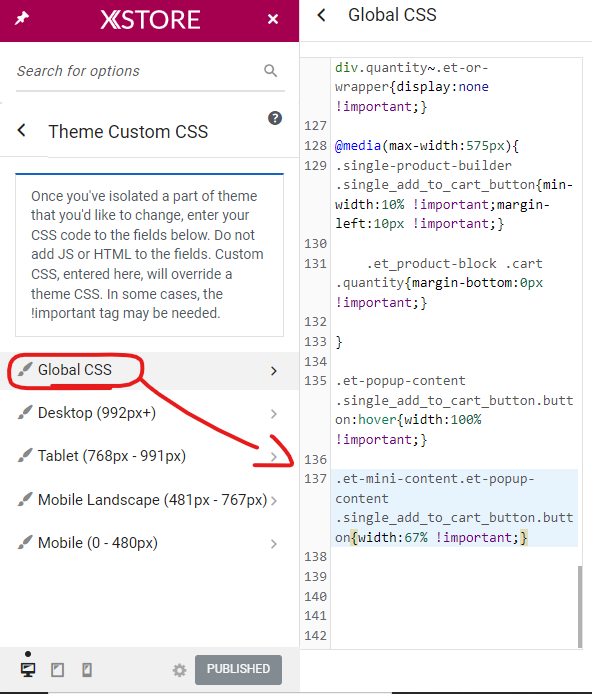Viewport: 592px width, 694px height.
Task: Open the help question mark icon
Action: 275,118
